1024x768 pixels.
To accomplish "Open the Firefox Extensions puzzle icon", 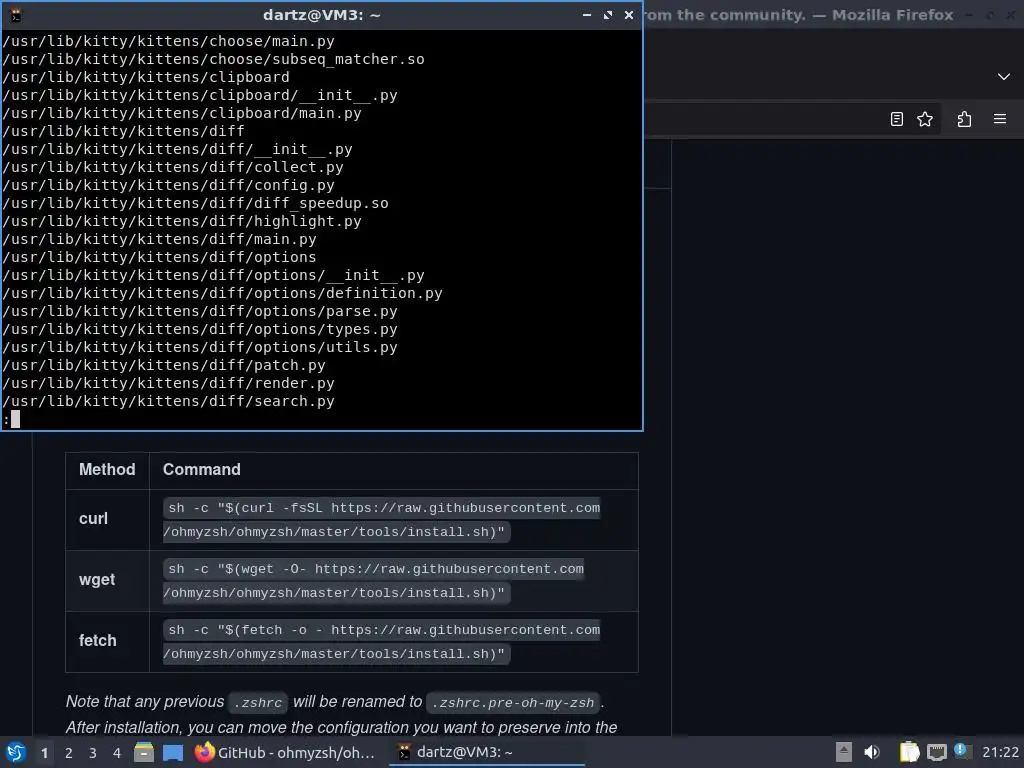I will click(x=964, y=119).
